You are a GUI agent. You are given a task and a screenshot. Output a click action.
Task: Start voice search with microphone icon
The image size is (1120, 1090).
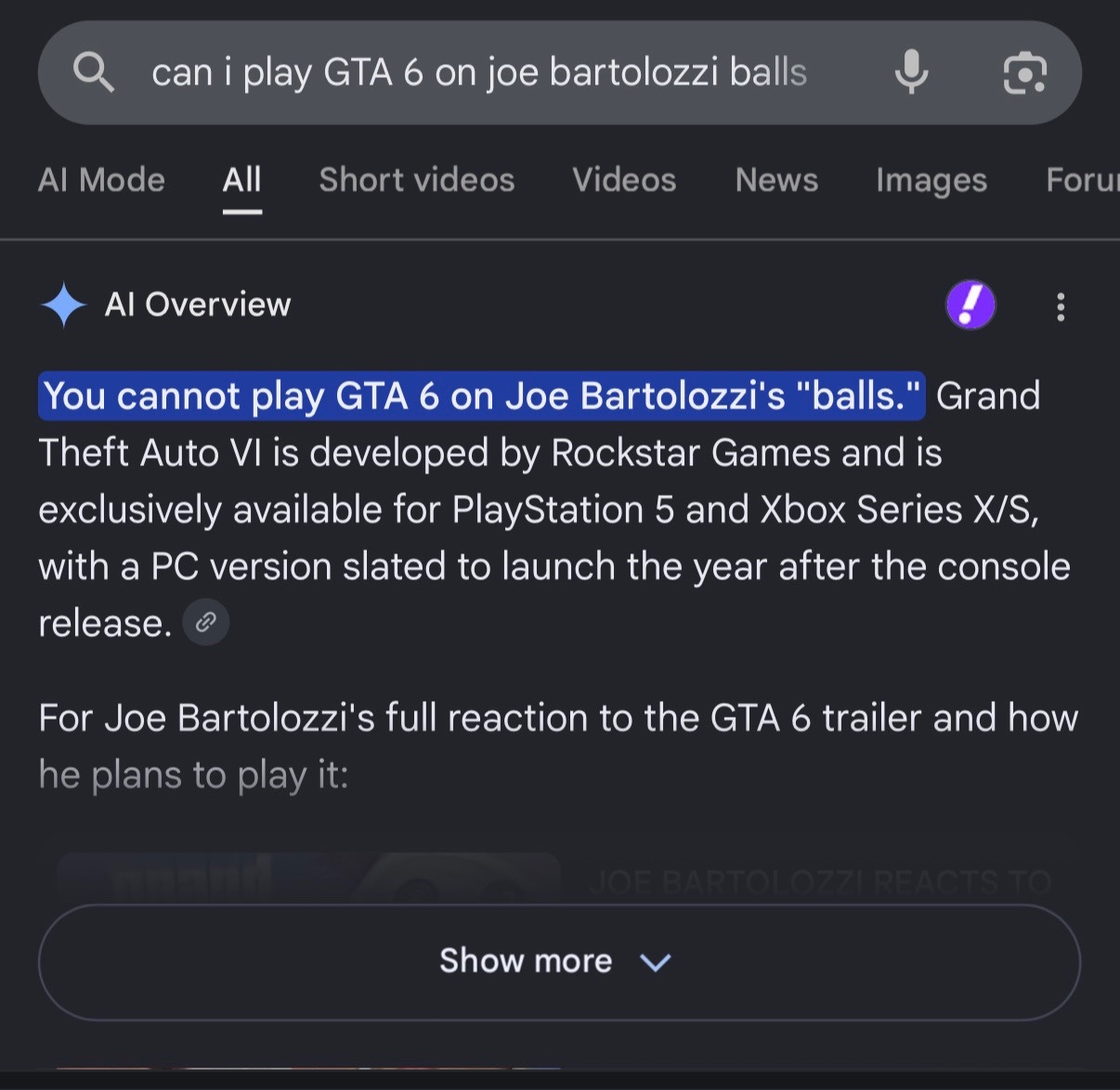[x=911, y=72]
